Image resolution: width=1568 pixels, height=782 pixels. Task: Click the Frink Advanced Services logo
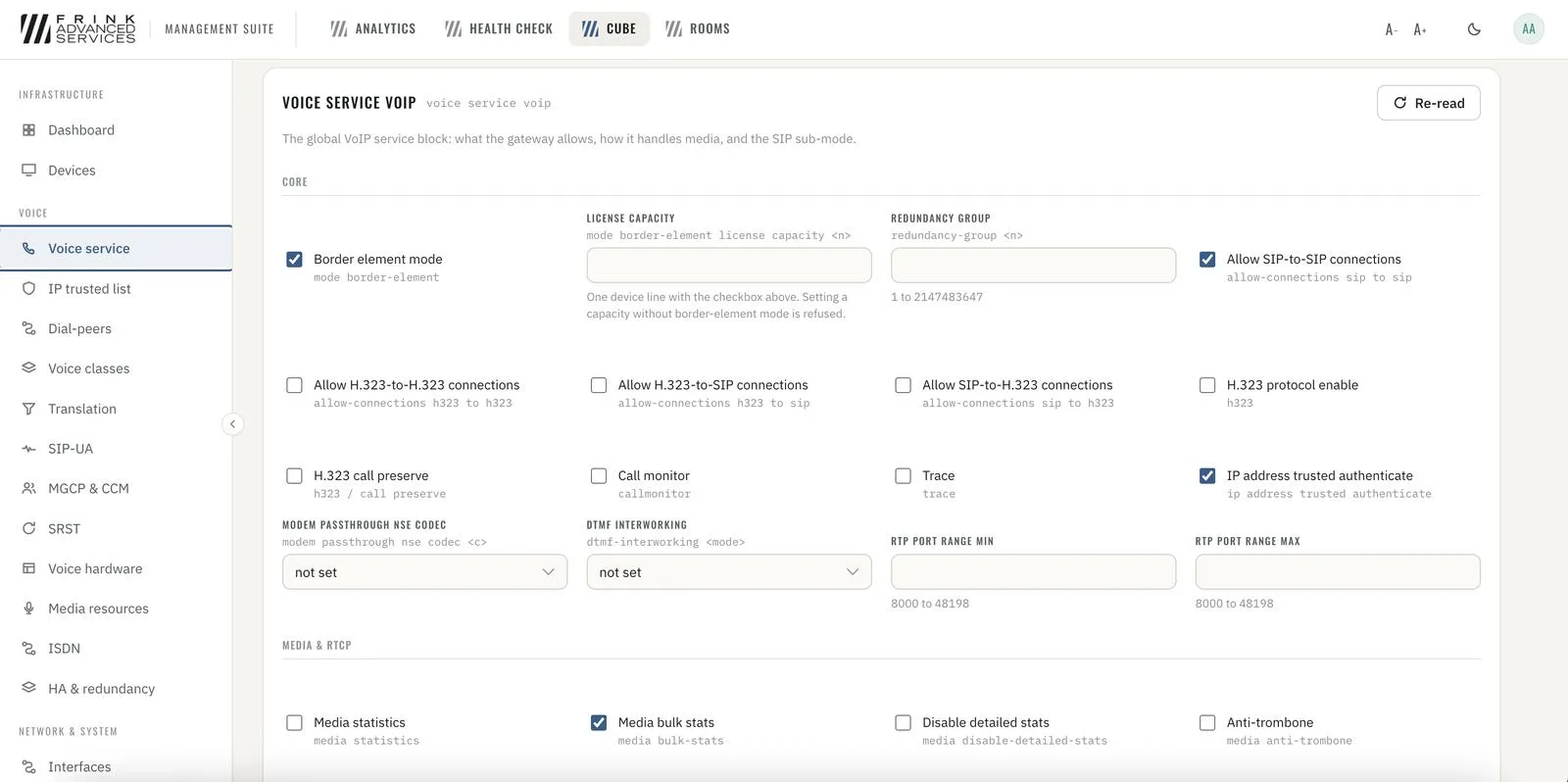point(78,28)
